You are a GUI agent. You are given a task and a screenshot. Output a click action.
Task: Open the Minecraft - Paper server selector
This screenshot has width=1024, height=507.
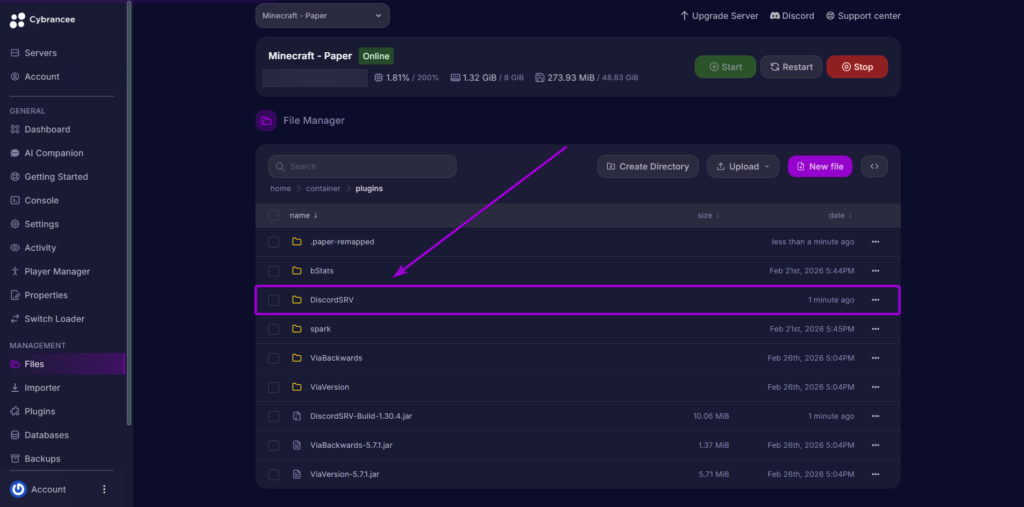pos(322,16)
